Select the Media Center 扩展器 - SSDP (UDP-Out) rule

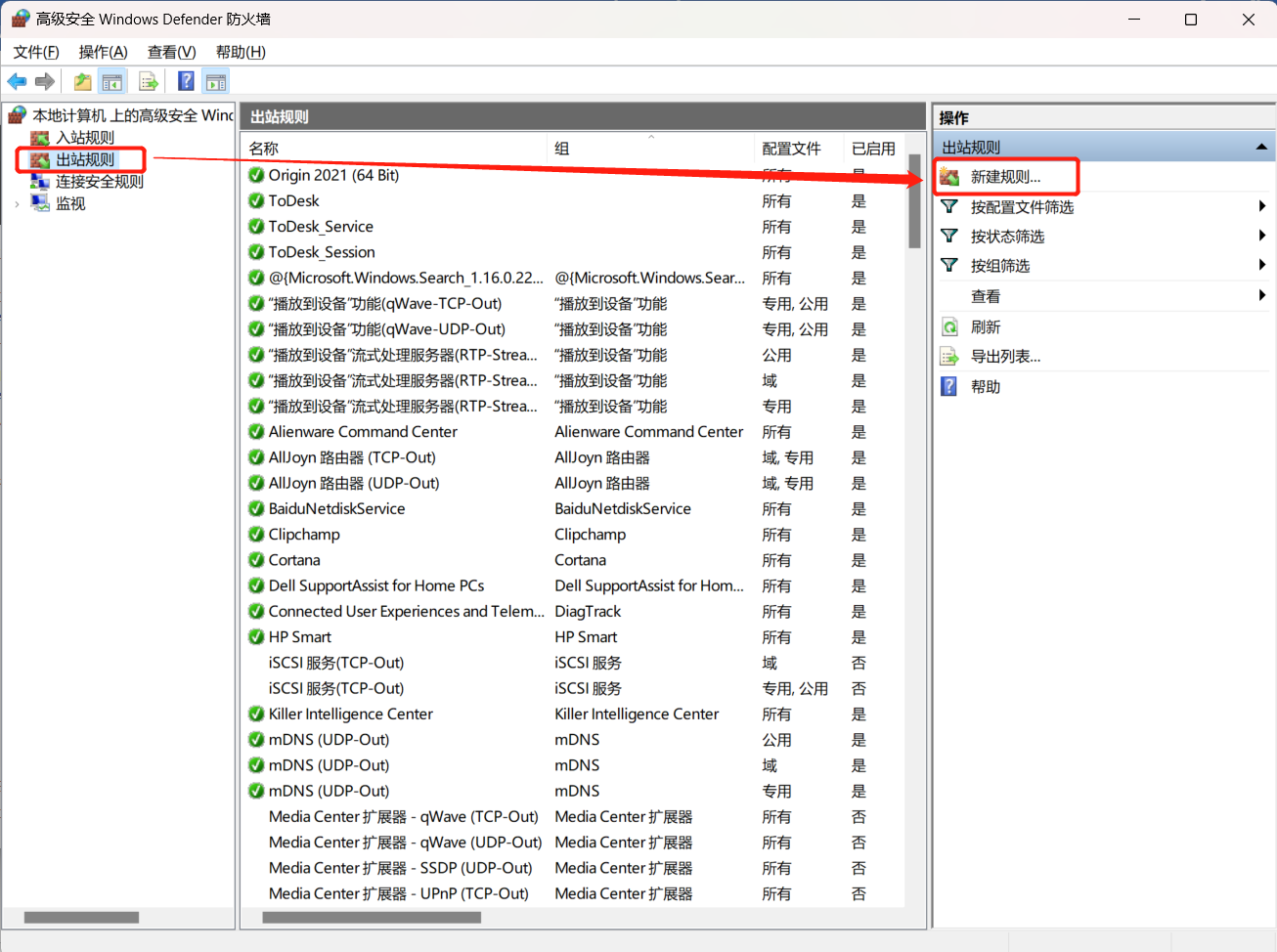(x=401, y=868)
